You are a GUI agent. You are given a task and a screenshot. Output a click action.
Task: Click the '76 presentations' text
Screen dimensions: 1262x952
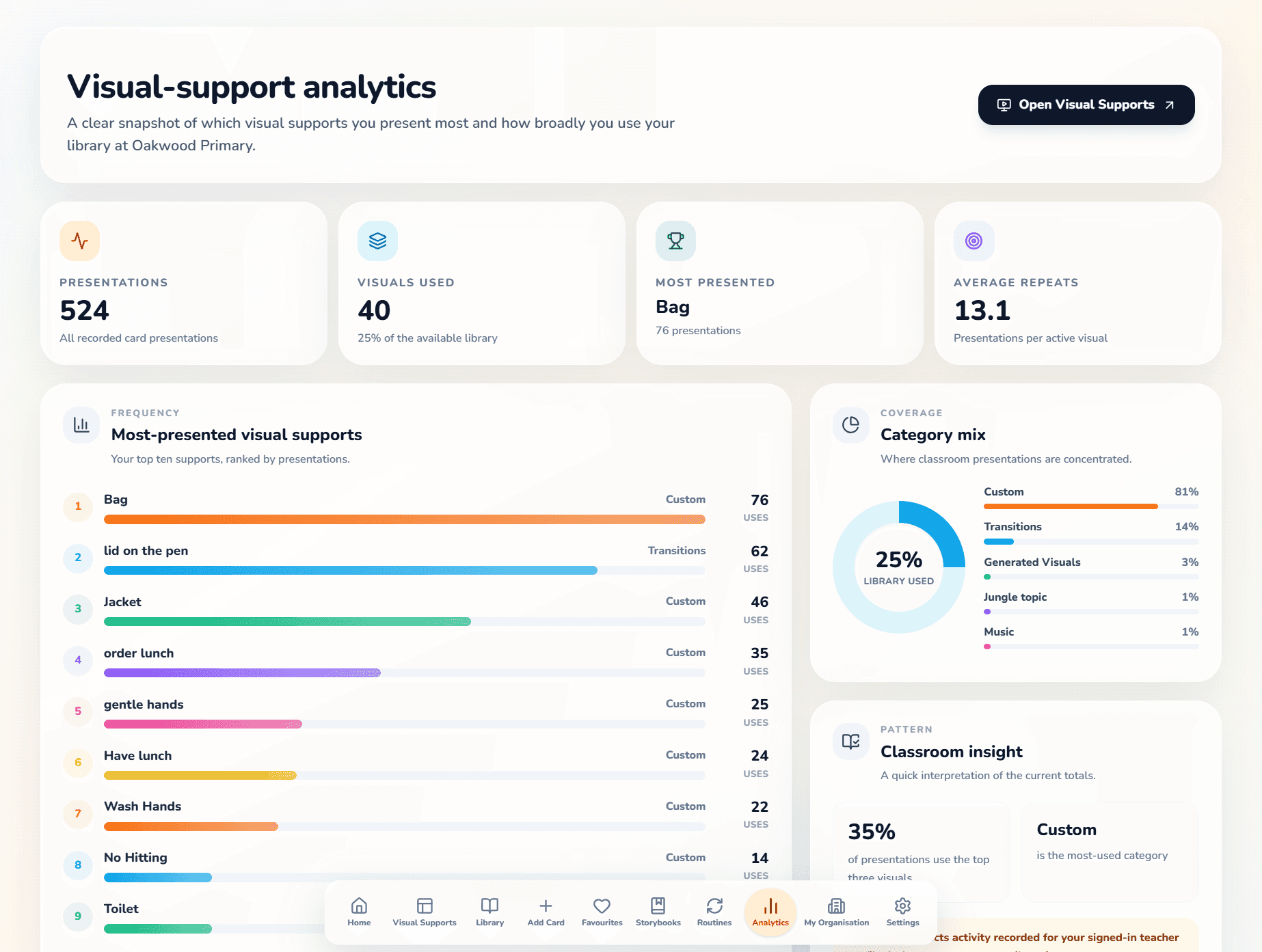[698, 331]
